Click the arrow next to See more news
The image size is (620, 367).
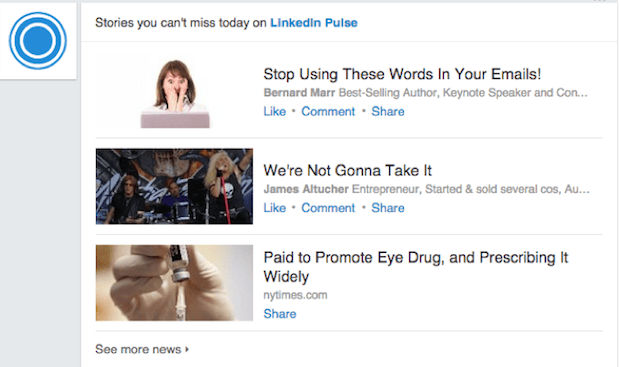187,349
